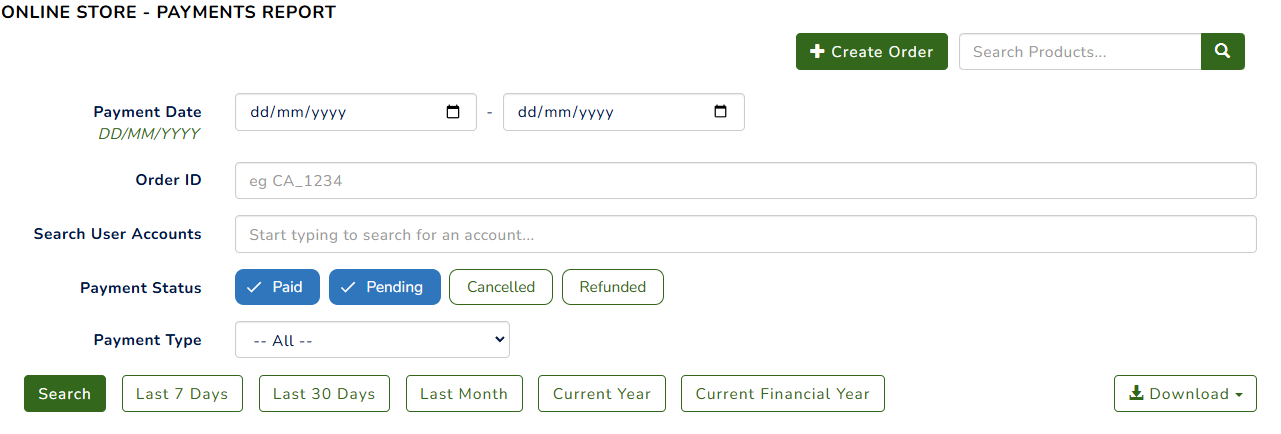Enable the Cancelled payment status filter
The width and height of the screenshot is (1281, 434).
501,287
